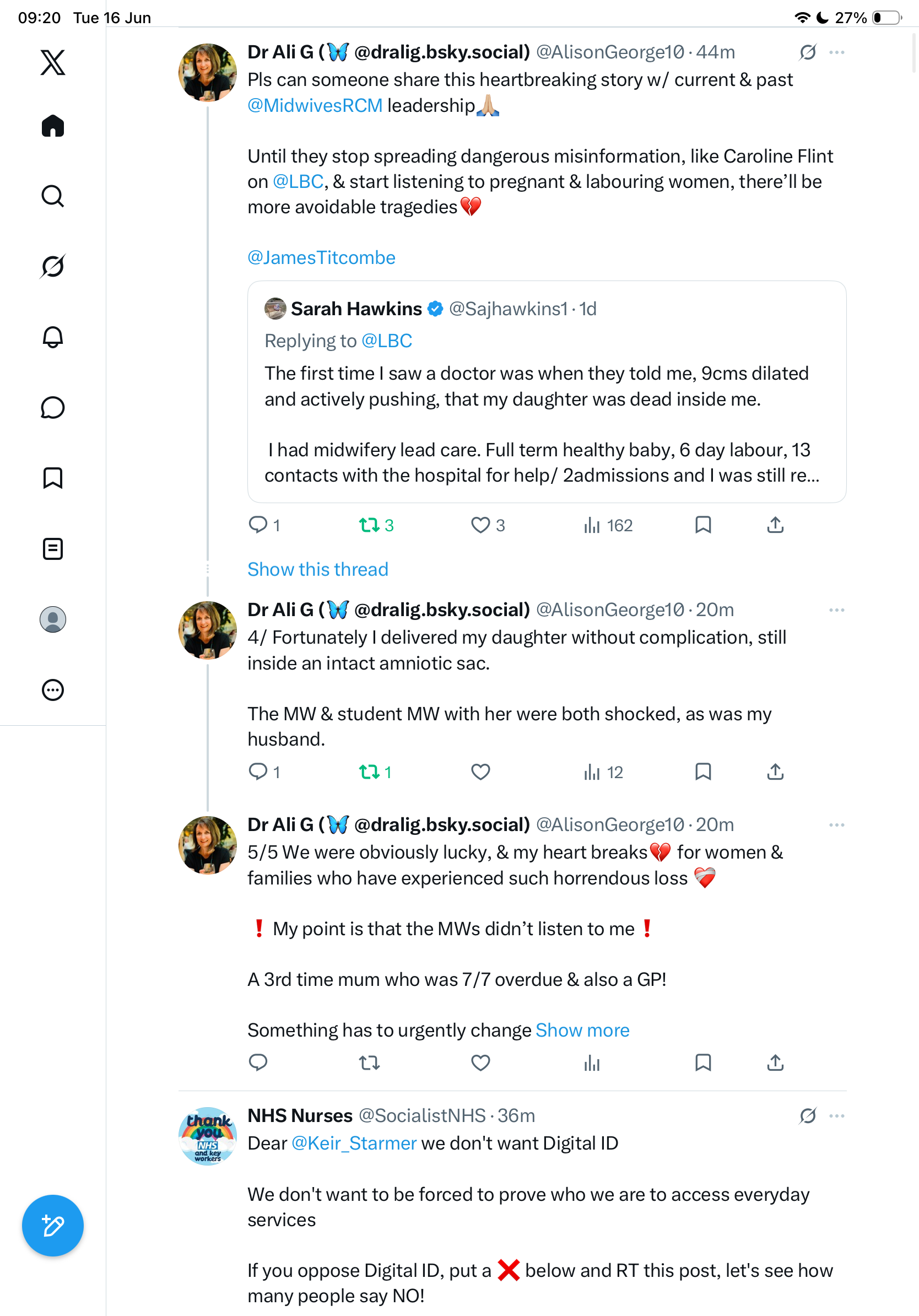919x1316 pixels.
Task: Open more options on NHS Nurses post
Action: [836, 1115]
